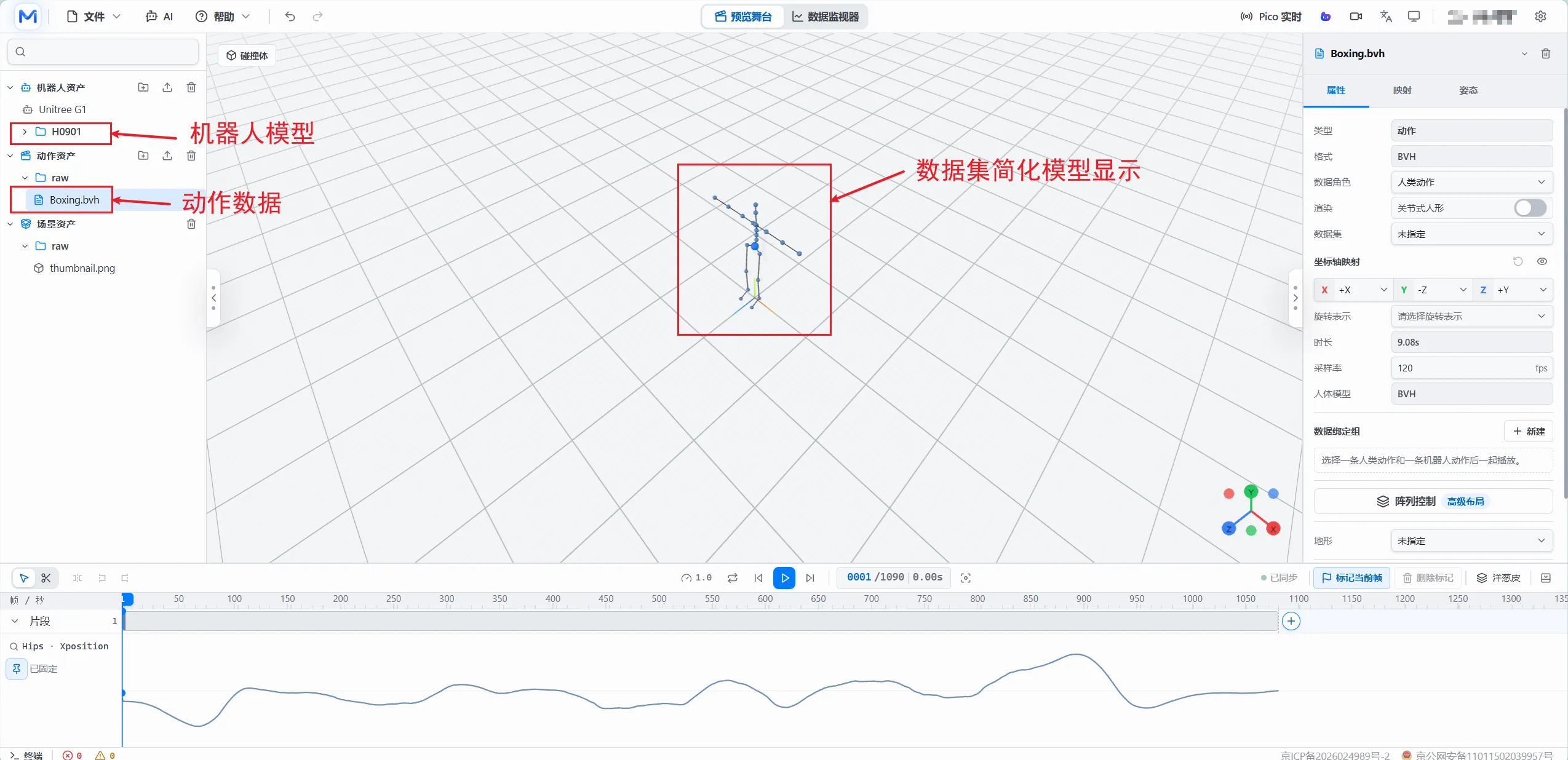Delete in 场景资产 section
This screenshot has height=760, width=1568.
click(191, 224)
